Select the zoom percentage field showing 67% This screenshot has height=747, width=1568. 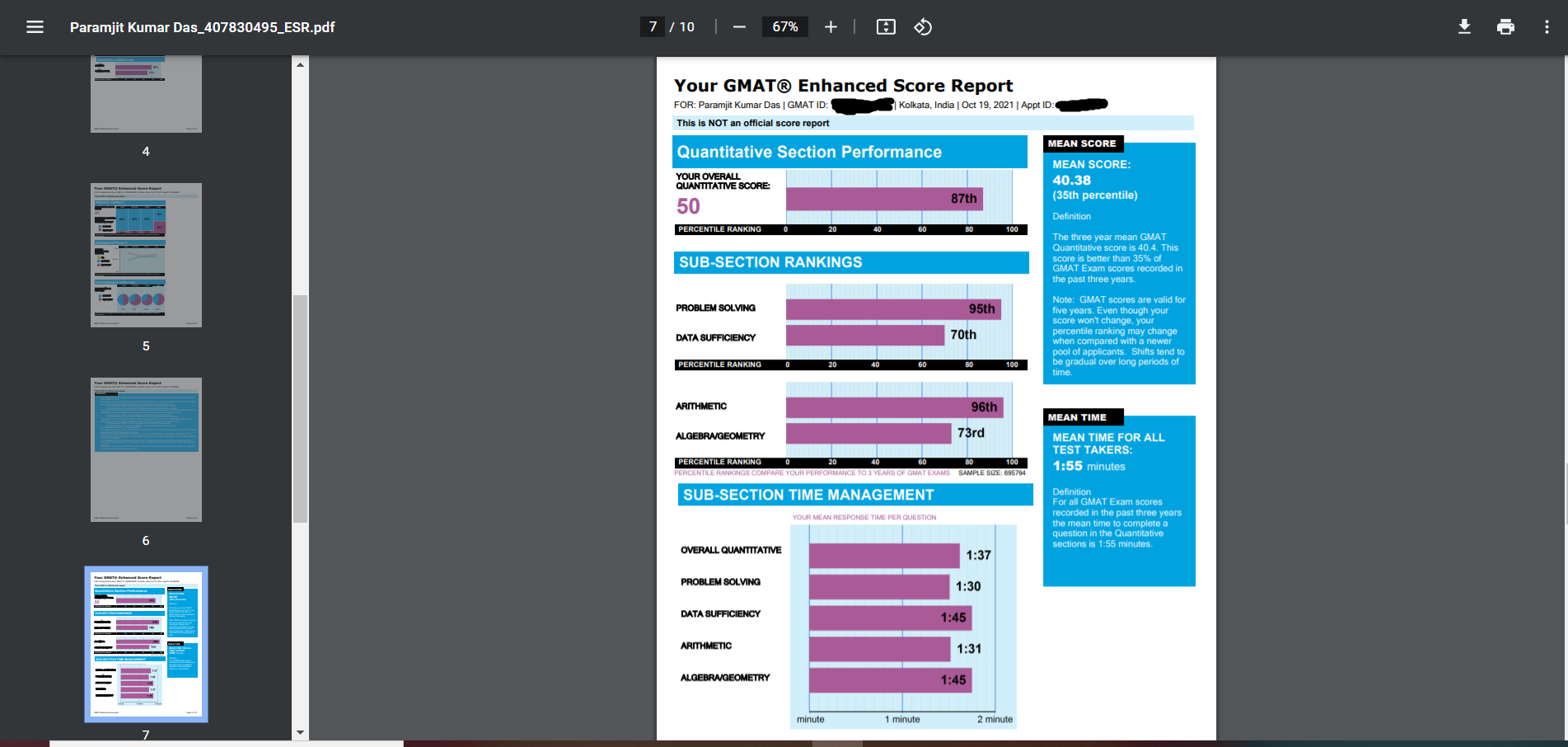pyautogui.click(x=784, y=26)
